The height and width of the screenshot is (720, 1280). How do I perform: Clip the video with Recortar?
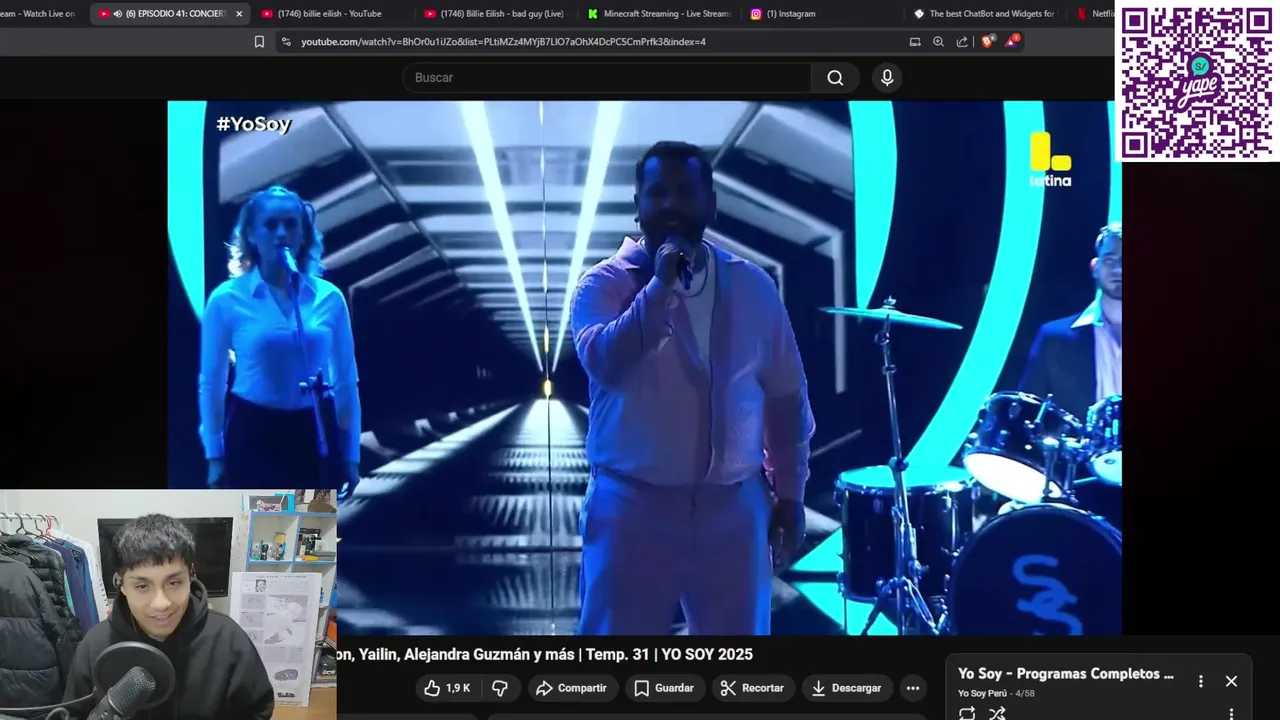click(x=752, y=688)
